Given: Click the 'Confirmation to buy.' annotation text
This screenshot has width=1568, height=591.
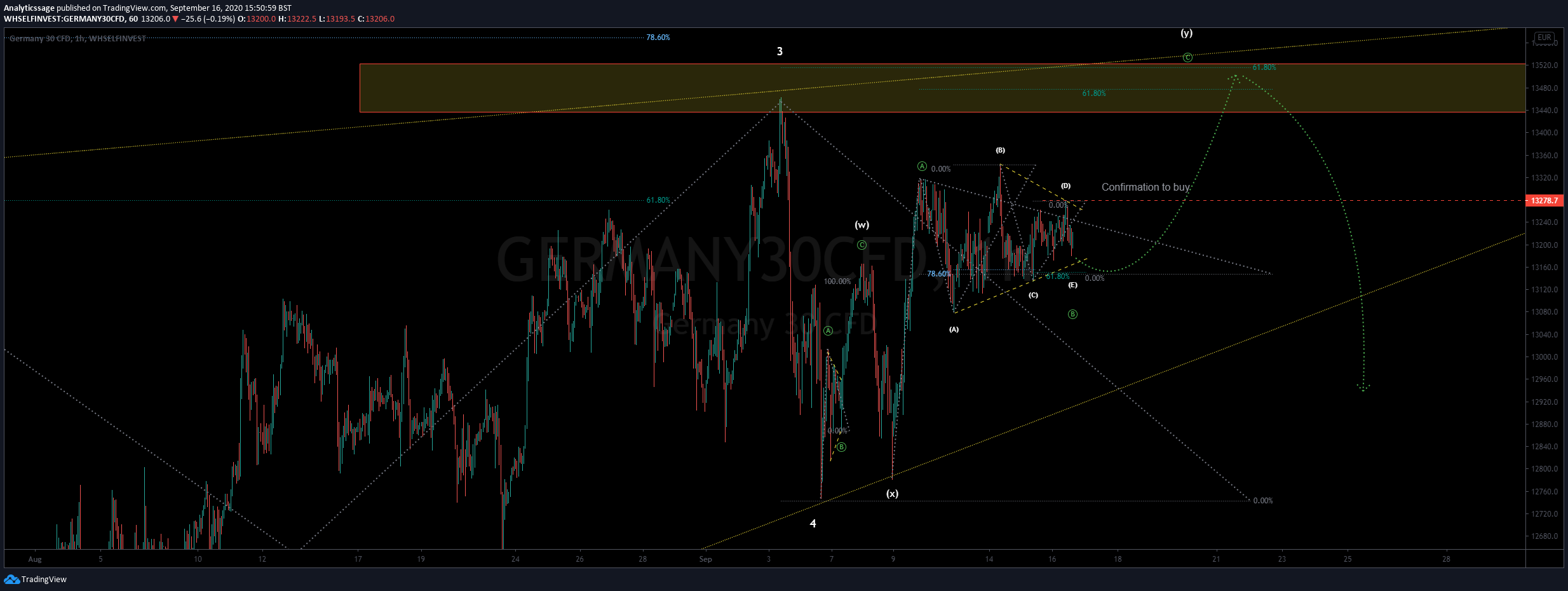Looking at the screenshot, I should click(1146, 187).
